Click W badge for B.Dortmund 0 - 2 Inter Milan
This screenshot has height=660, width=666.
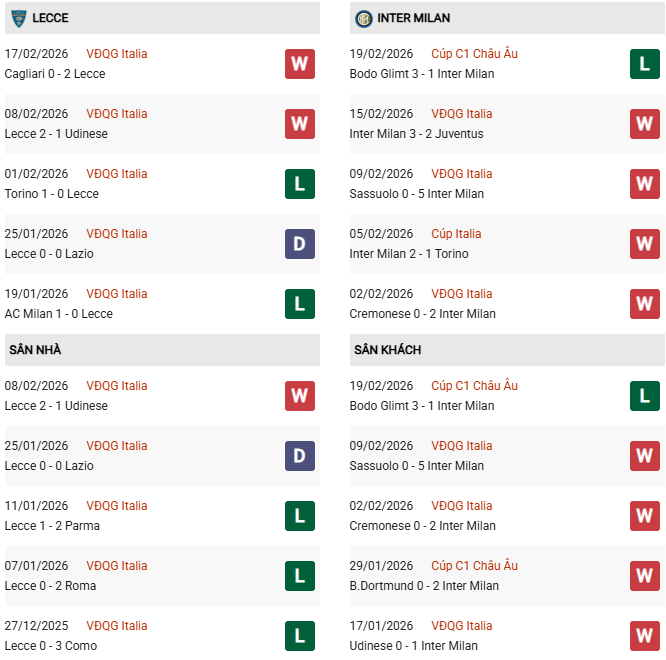click(x=645, y=576)
